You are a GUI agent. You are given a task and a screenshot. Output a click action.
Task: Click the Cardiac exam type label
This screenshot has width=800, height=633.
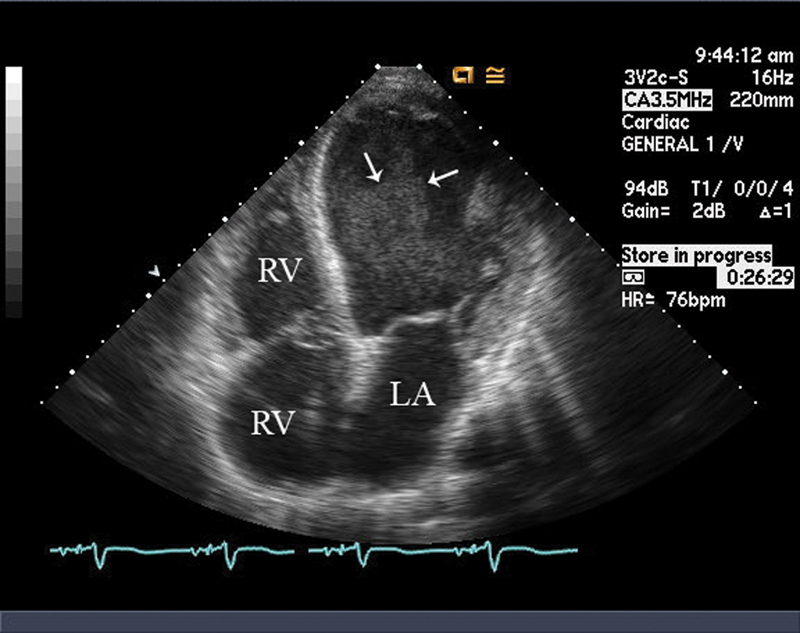point(651,122)
